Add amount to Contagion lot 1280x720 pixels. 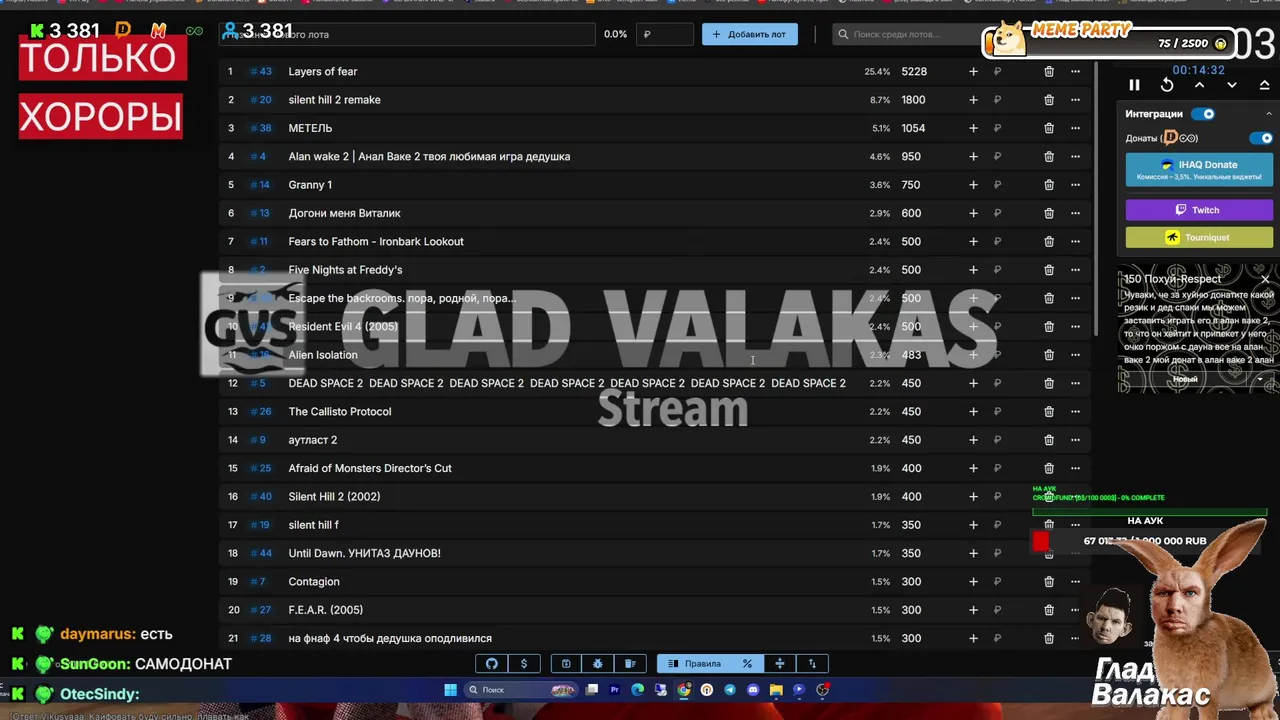click(973, 582)
